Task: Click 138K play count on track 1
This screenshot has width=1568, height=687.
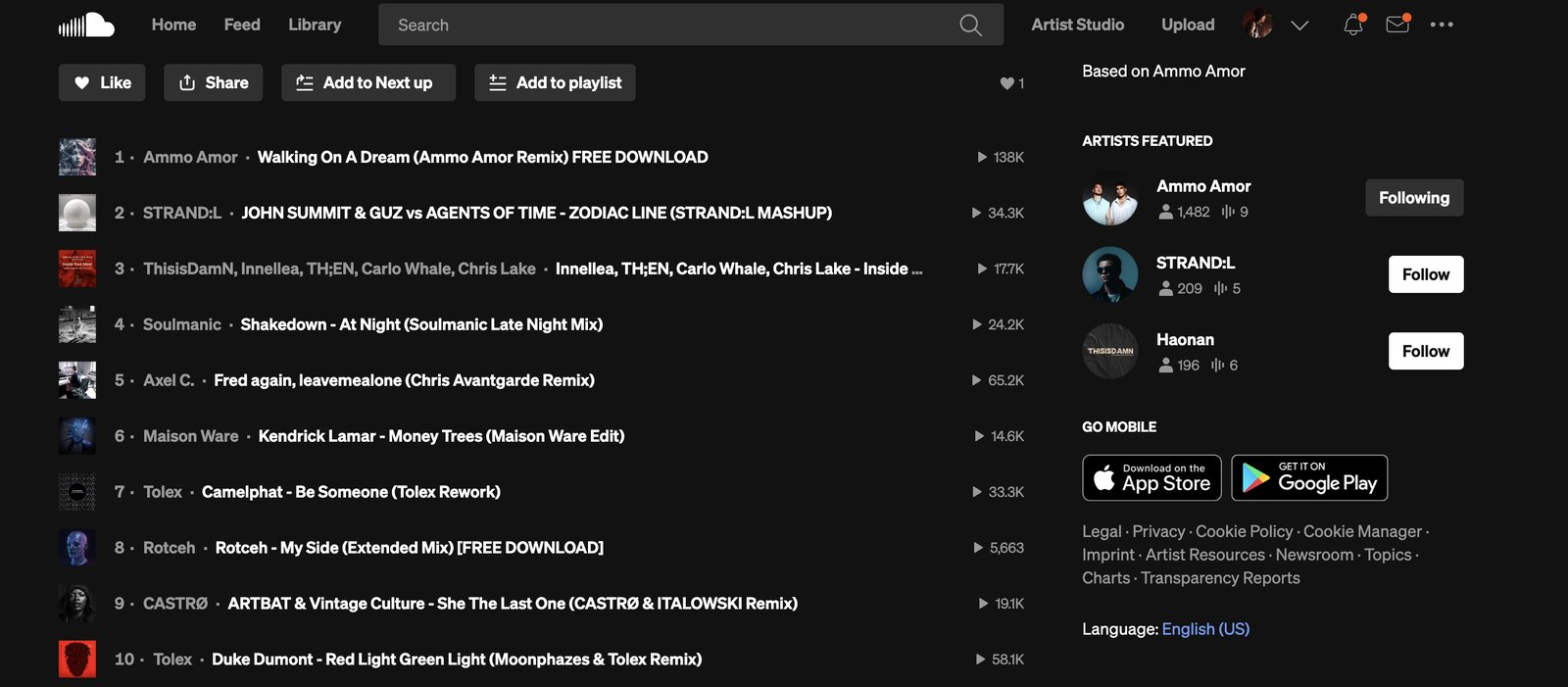Action: (x=1001, y=157)
